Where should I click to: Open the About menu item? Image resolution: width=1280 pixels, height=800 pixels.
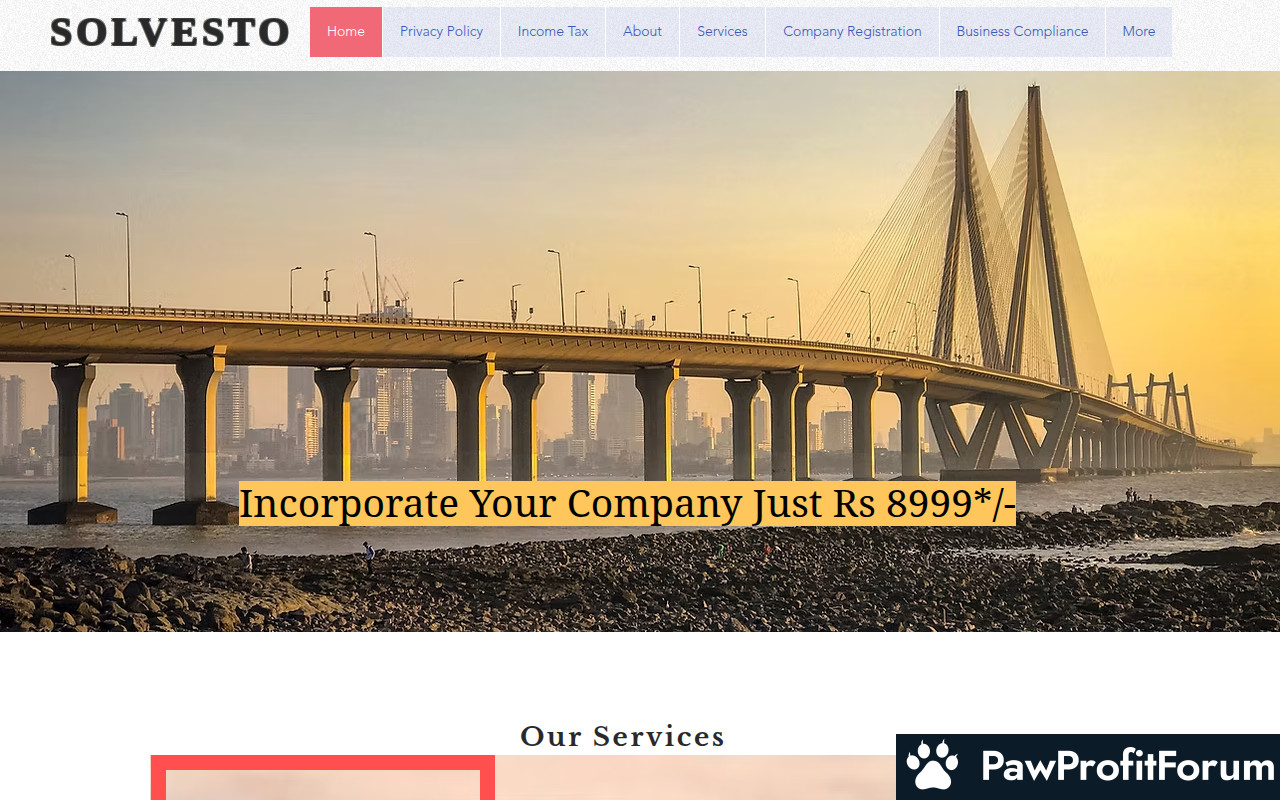pos(642,32)
